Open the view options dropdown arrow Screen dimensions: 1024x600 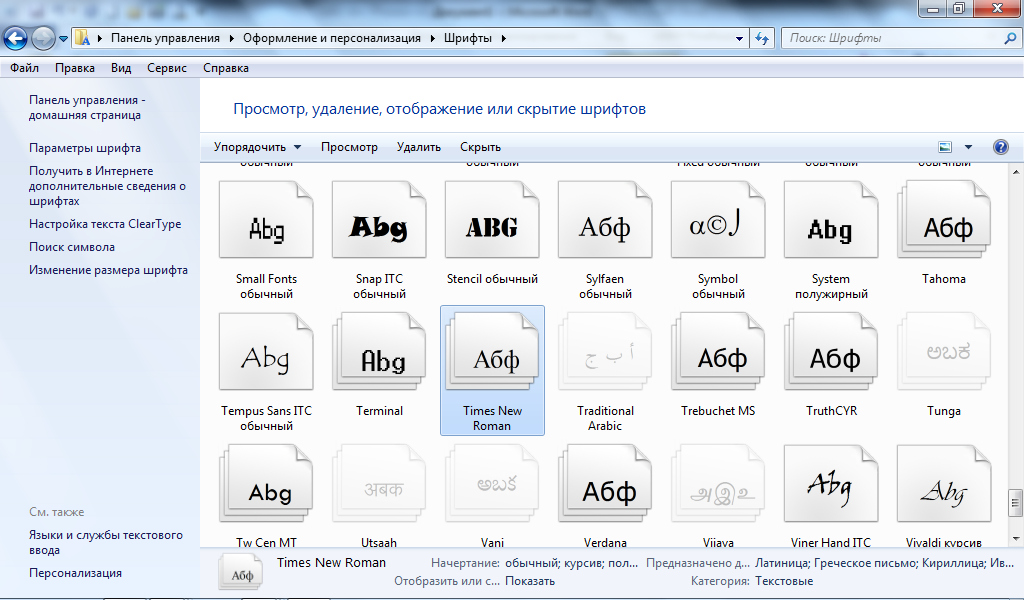click(968, 147)
